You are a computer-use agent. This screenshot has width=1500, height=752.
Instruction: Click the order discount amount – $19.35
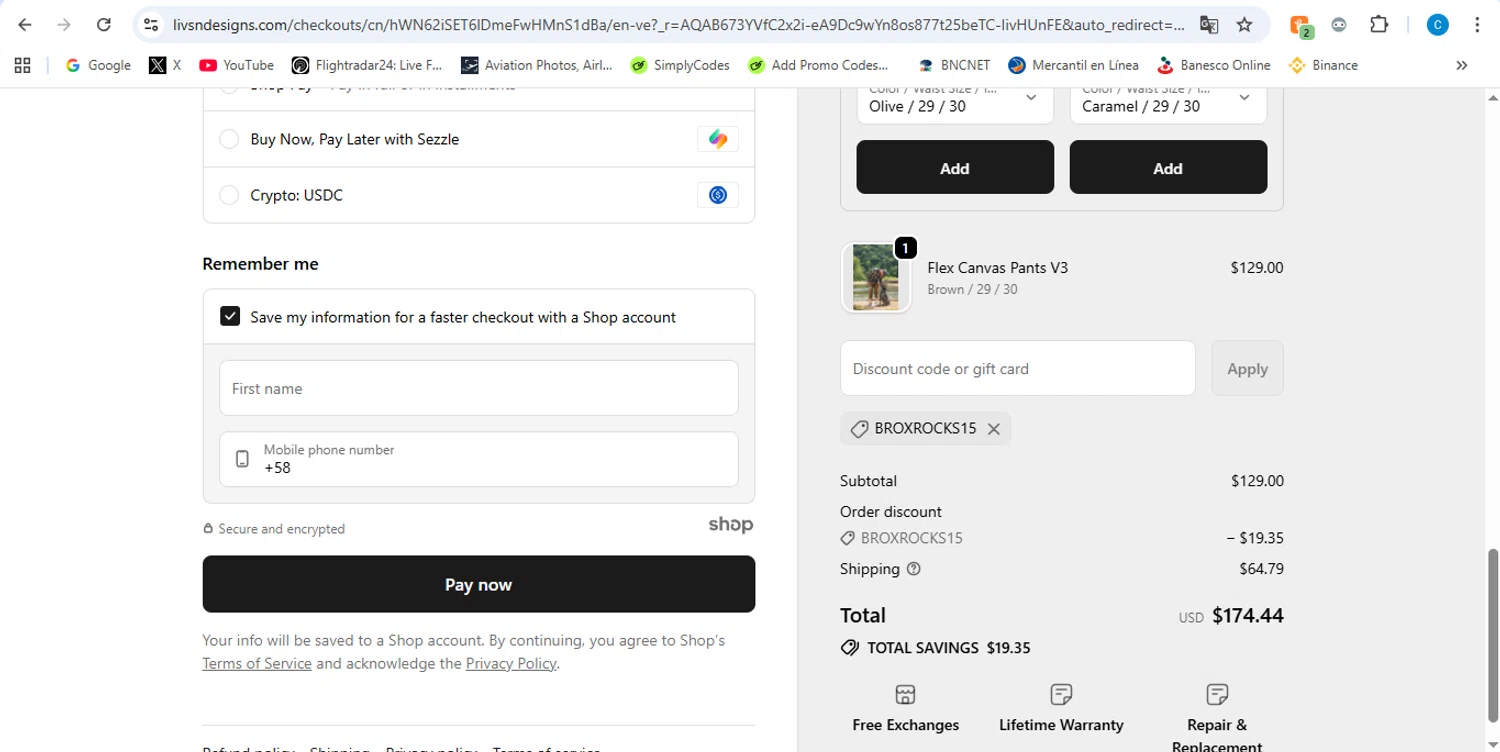pyautogui.click(x=1255, y=538)
